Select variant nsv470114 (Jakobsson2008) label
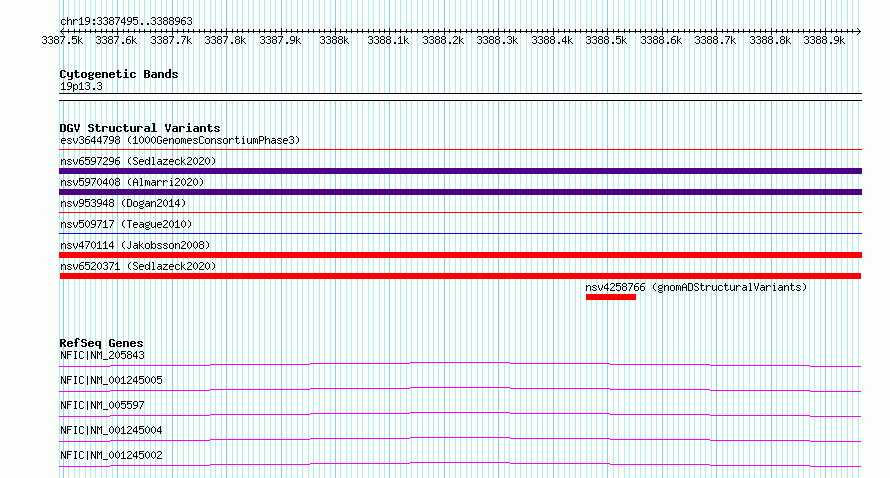Image resolution: width=890 pixels, height=478 pixels. click(x=135, y=245)
